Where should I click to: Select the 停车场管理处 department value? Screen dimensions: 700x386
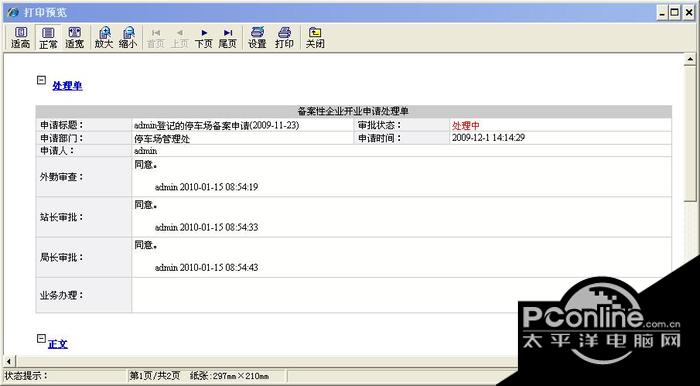162,139
